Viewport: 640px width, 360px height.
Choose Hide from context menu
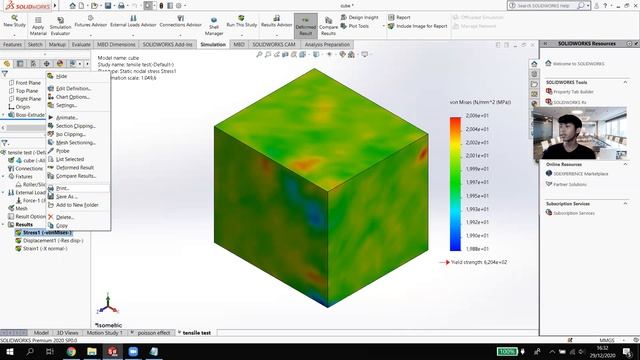point(61,76)
